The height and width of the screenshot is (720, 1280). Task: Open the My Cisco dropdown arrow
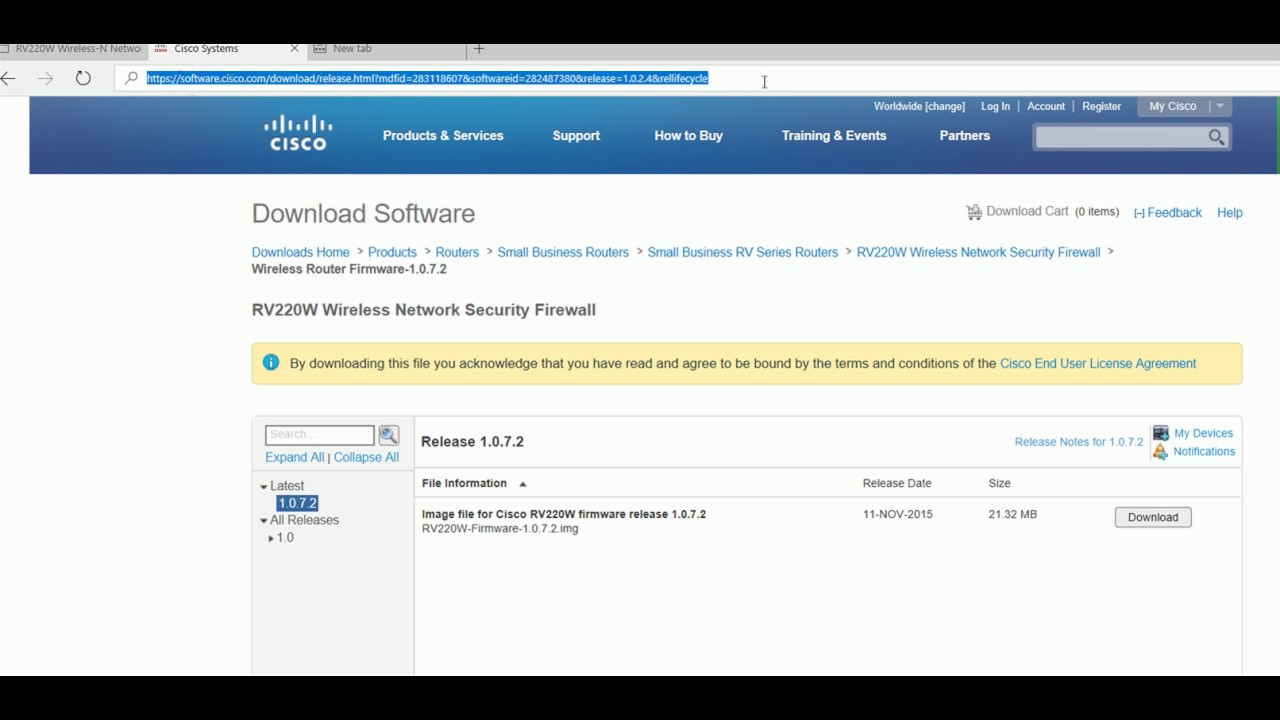(x=1220, y=106)
